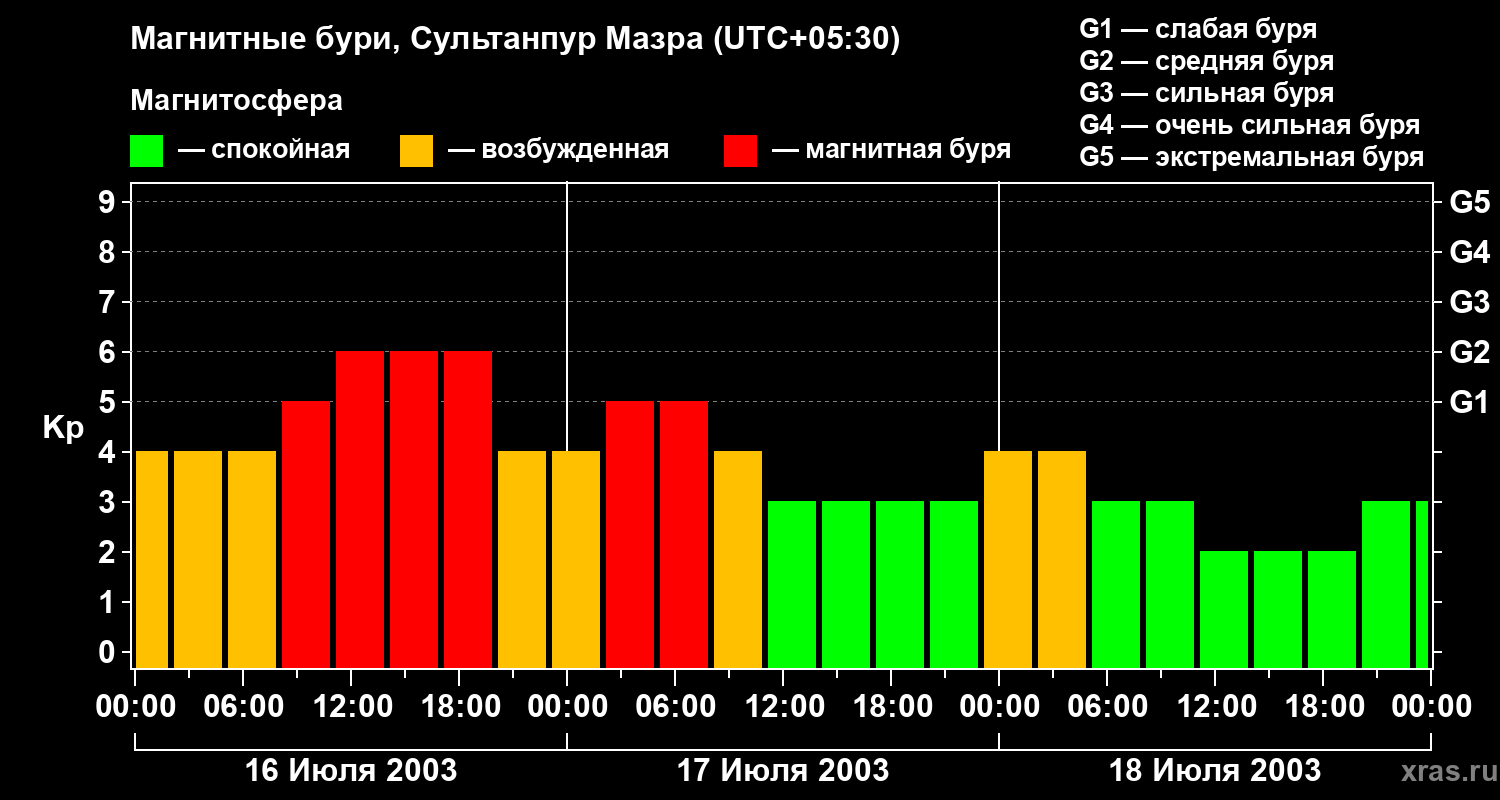Click the green 'спокойная' legend swatch
This screenshot has height=800, width=1500.
(x=146, y=151)
